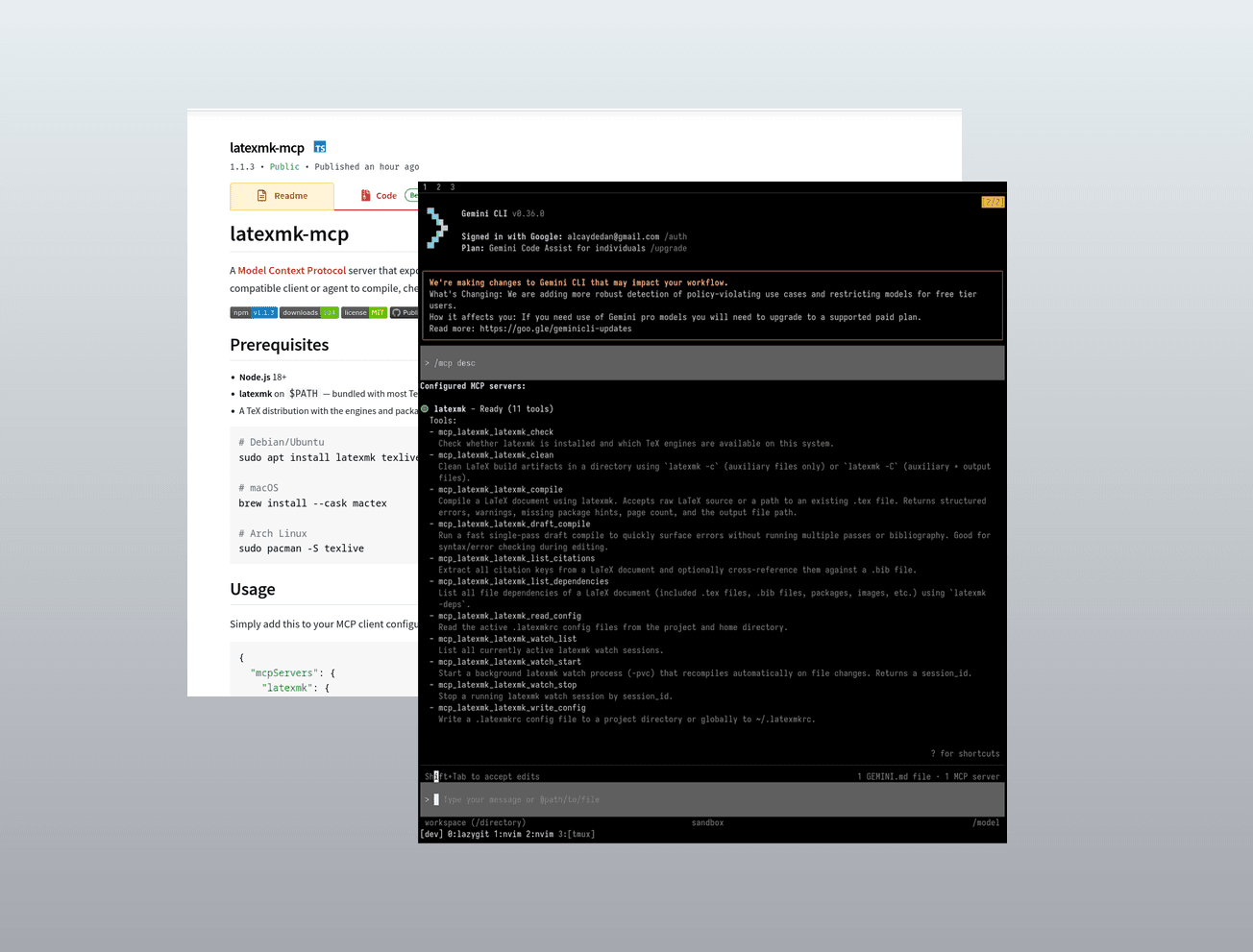
Task: Click the mcp_latexmk_latexmk_check tool name
Action: click(x=496, y=432)
